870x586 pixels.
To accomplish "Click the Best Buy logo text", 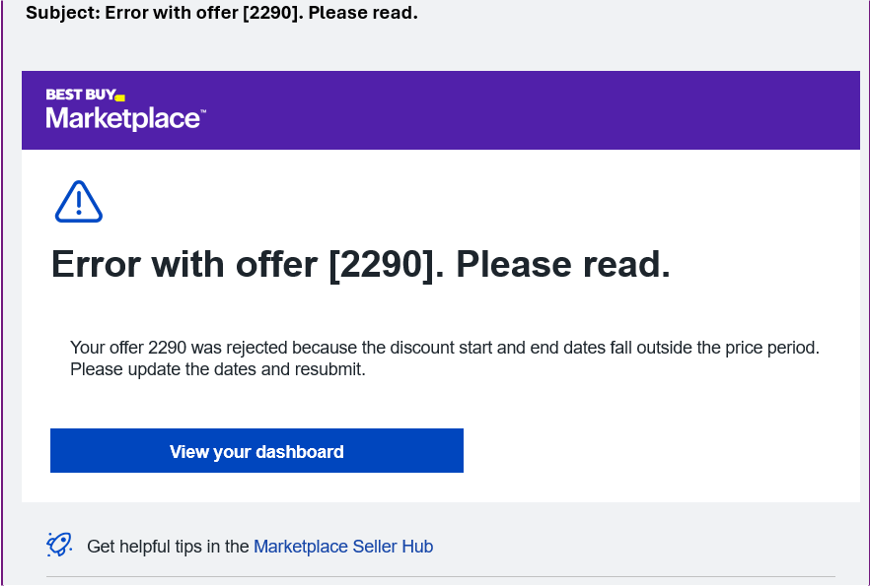I will pos(80,94).
